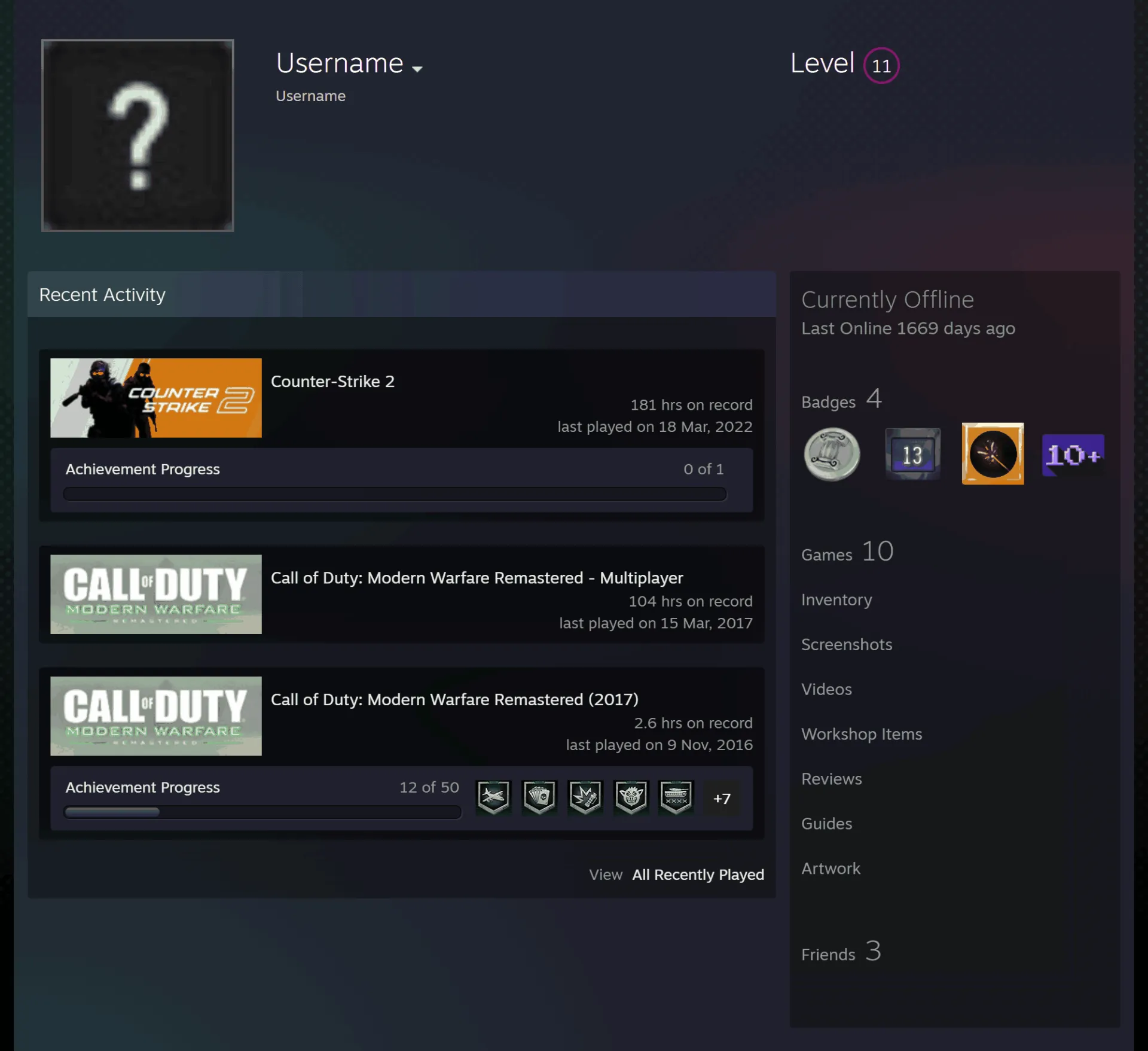Open the Pillar of Community badge
Image resolution: width=1148 pixels, height=1051 pixels.
point(832,454)
